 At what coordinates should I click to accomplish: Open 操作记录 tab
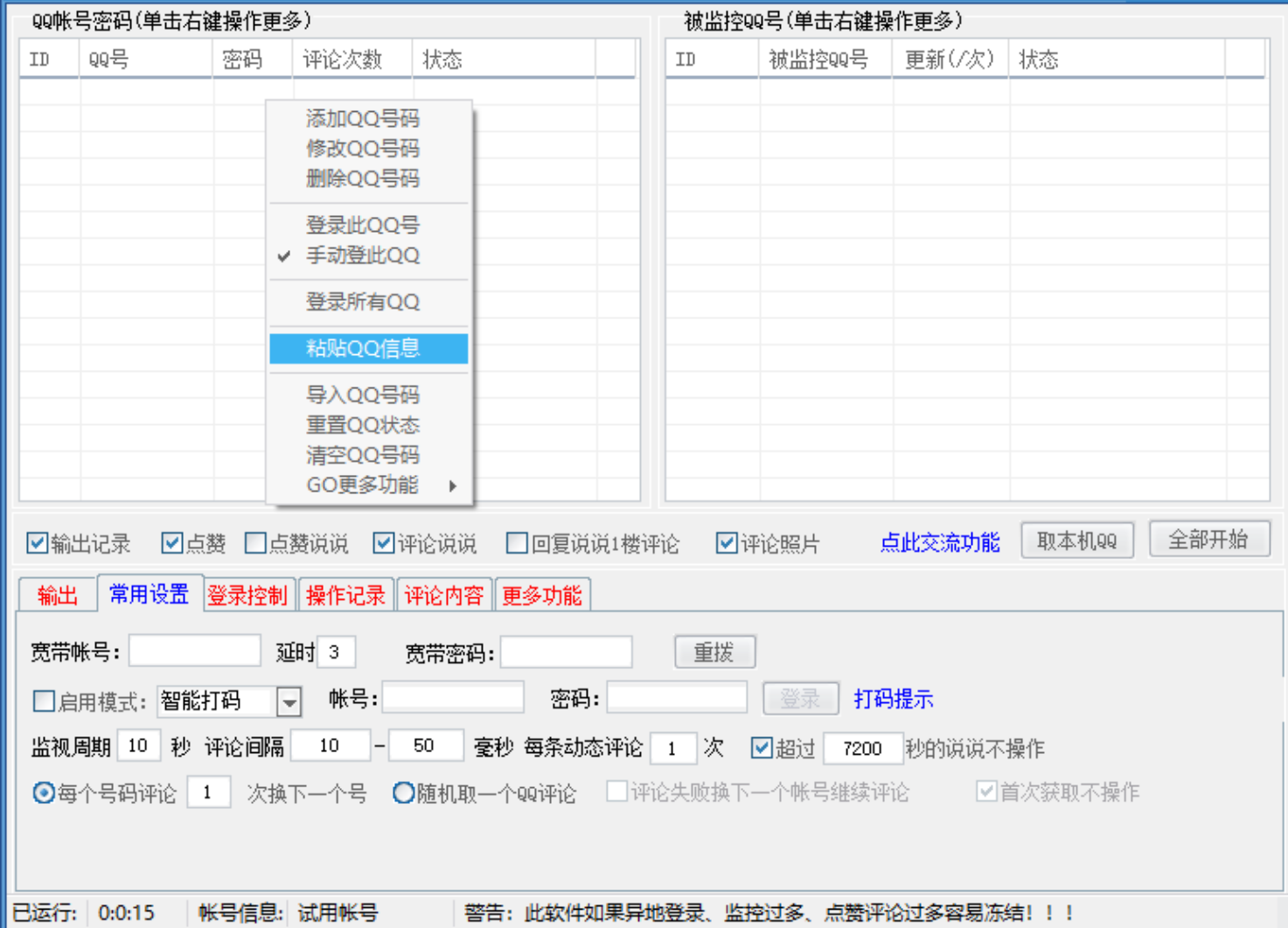(x=345, y=596)
